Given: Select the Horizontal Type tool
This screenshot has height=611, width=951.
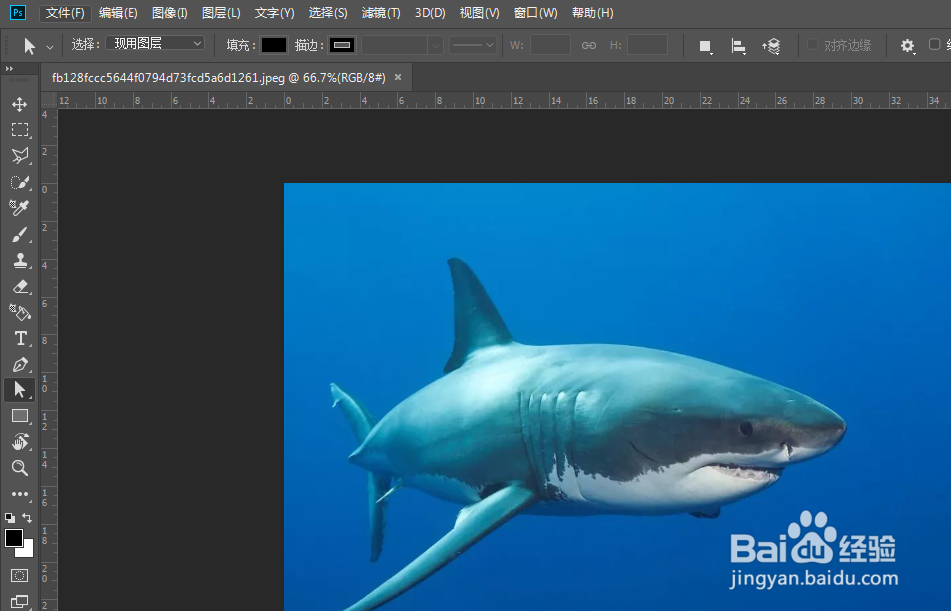Looking at the screenshot, I should tap(19, 338).
